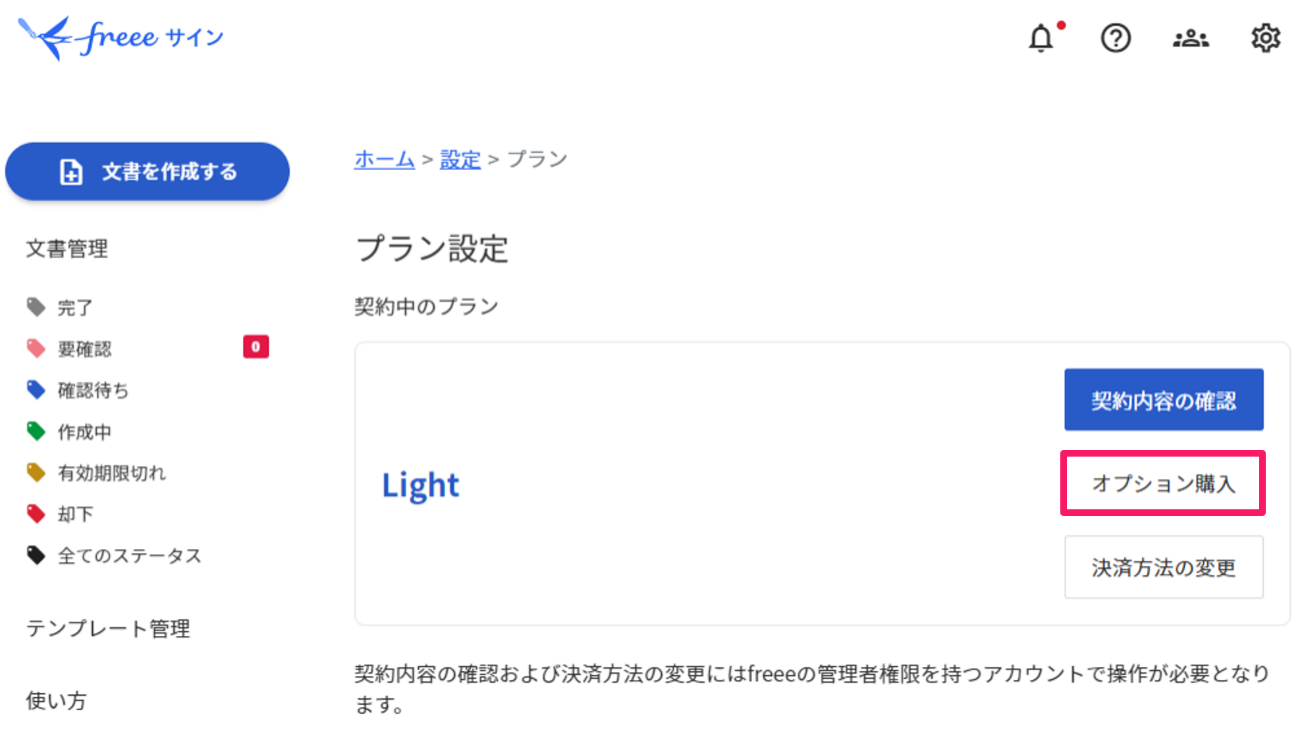The image size is (1300, 732).
Task: Open the team members icon
Action: tap(1191, 39)
